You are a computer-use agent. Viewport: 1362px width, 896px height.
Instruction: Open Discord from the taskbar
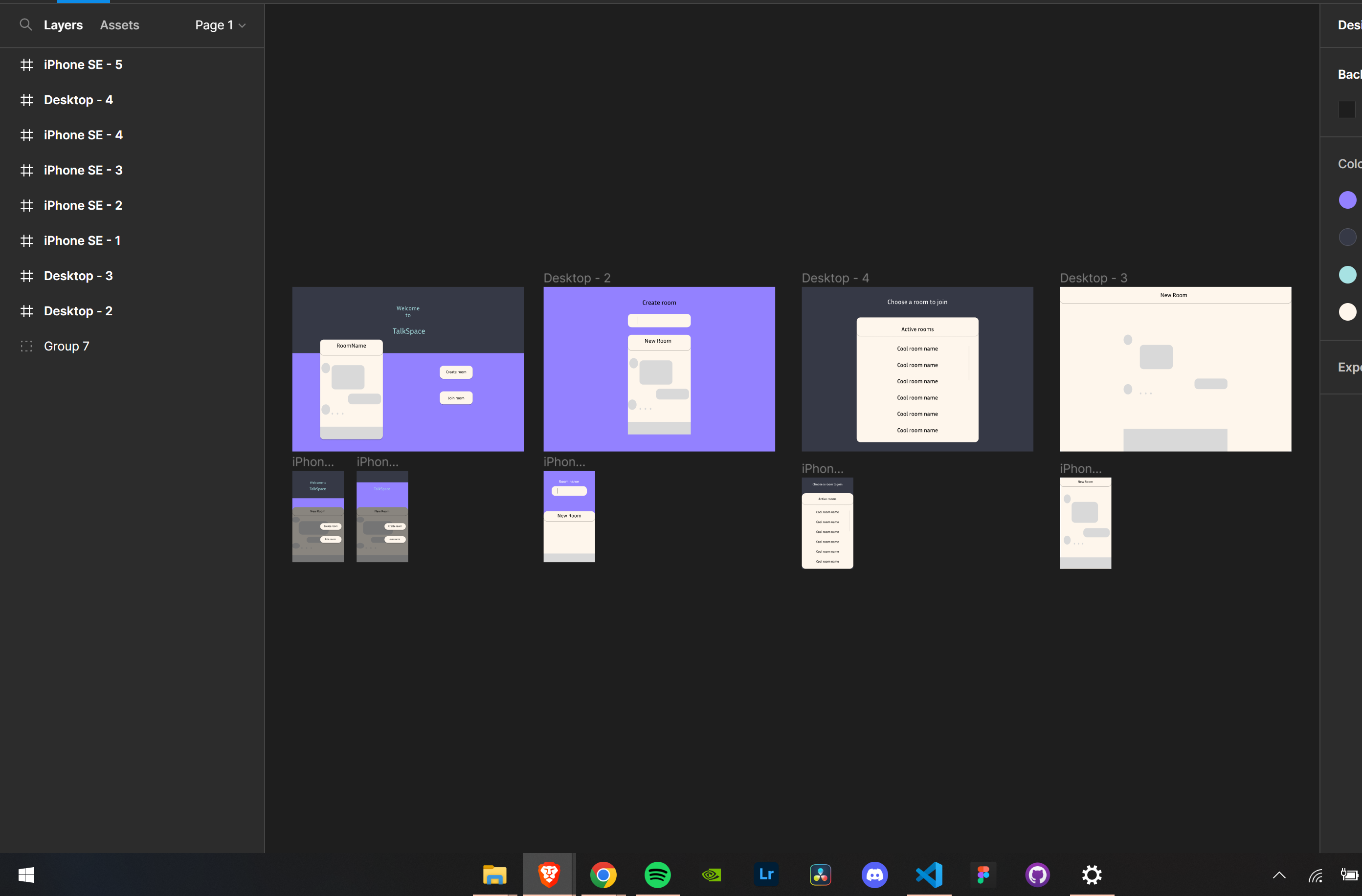click(x=874, y=874)
